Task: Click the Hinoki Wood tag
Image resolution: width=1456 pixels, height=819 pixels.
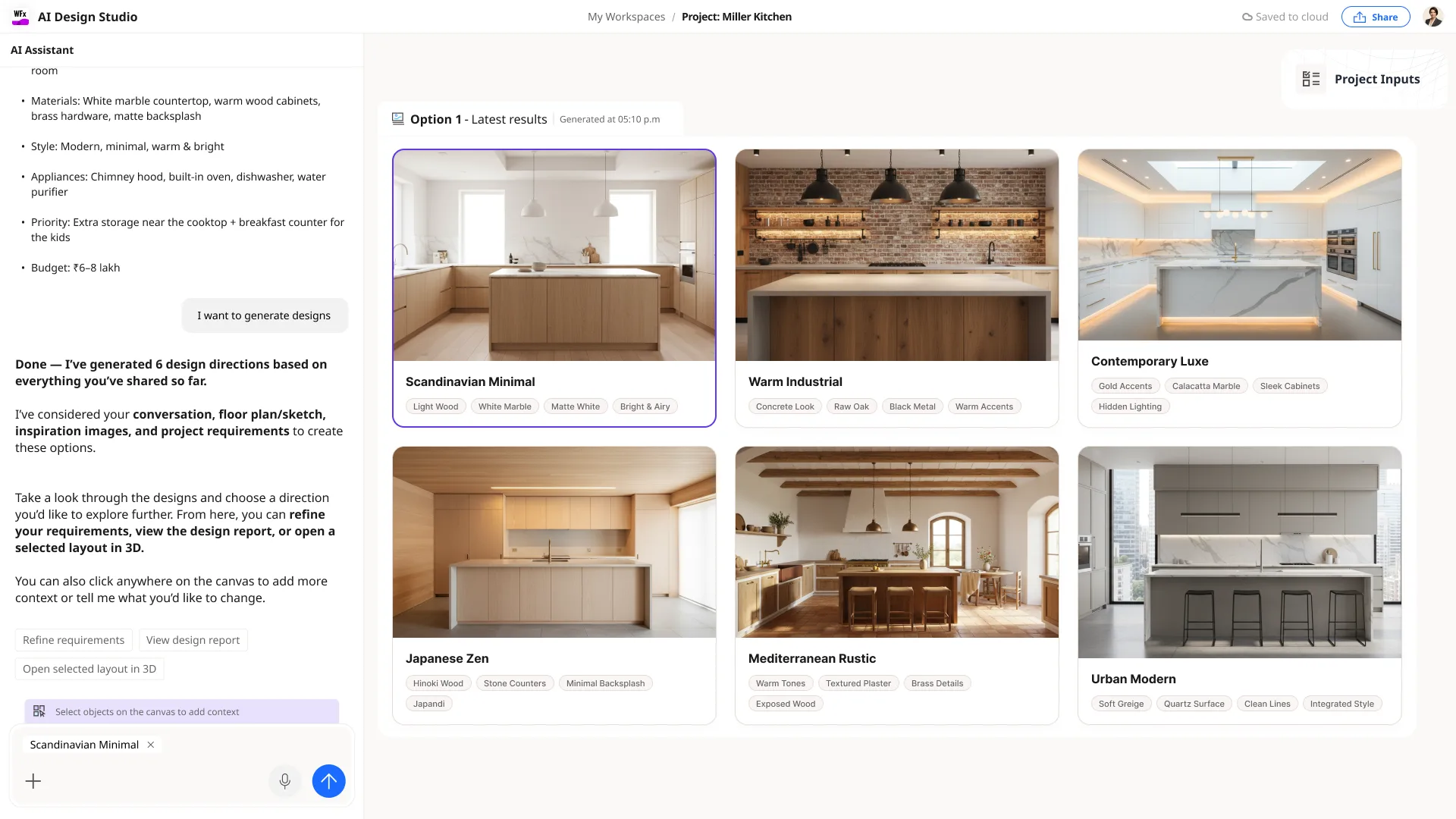Action: [438, 683]
